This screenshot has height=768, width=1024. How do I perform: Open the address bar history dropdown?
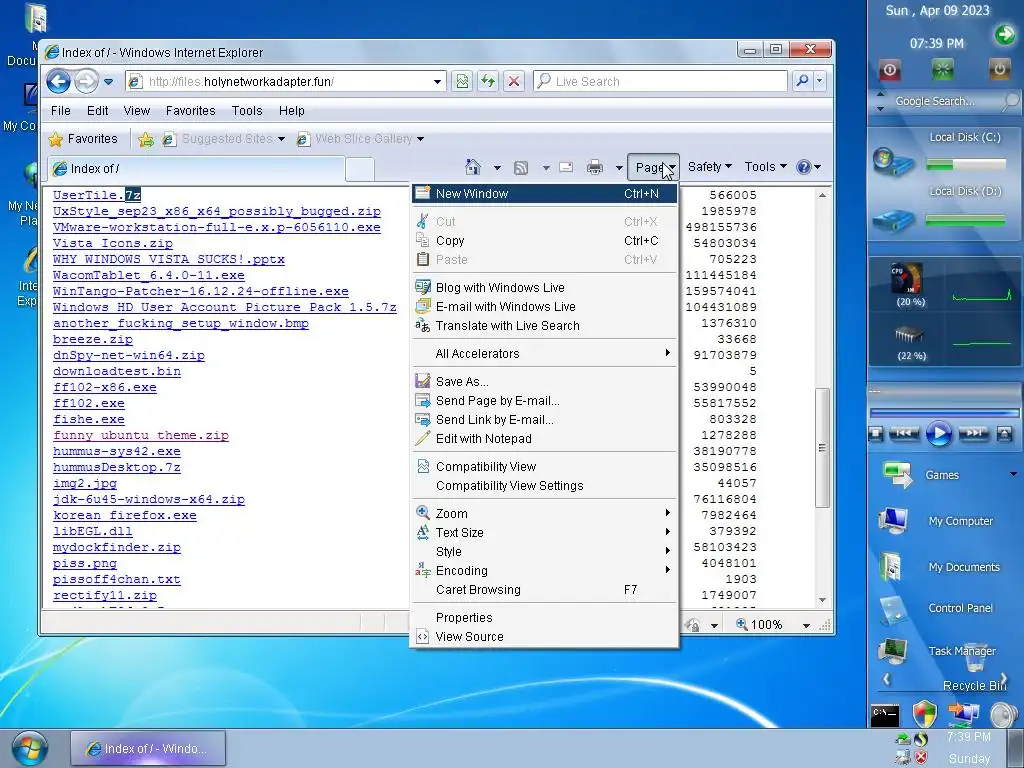point(437,82)
